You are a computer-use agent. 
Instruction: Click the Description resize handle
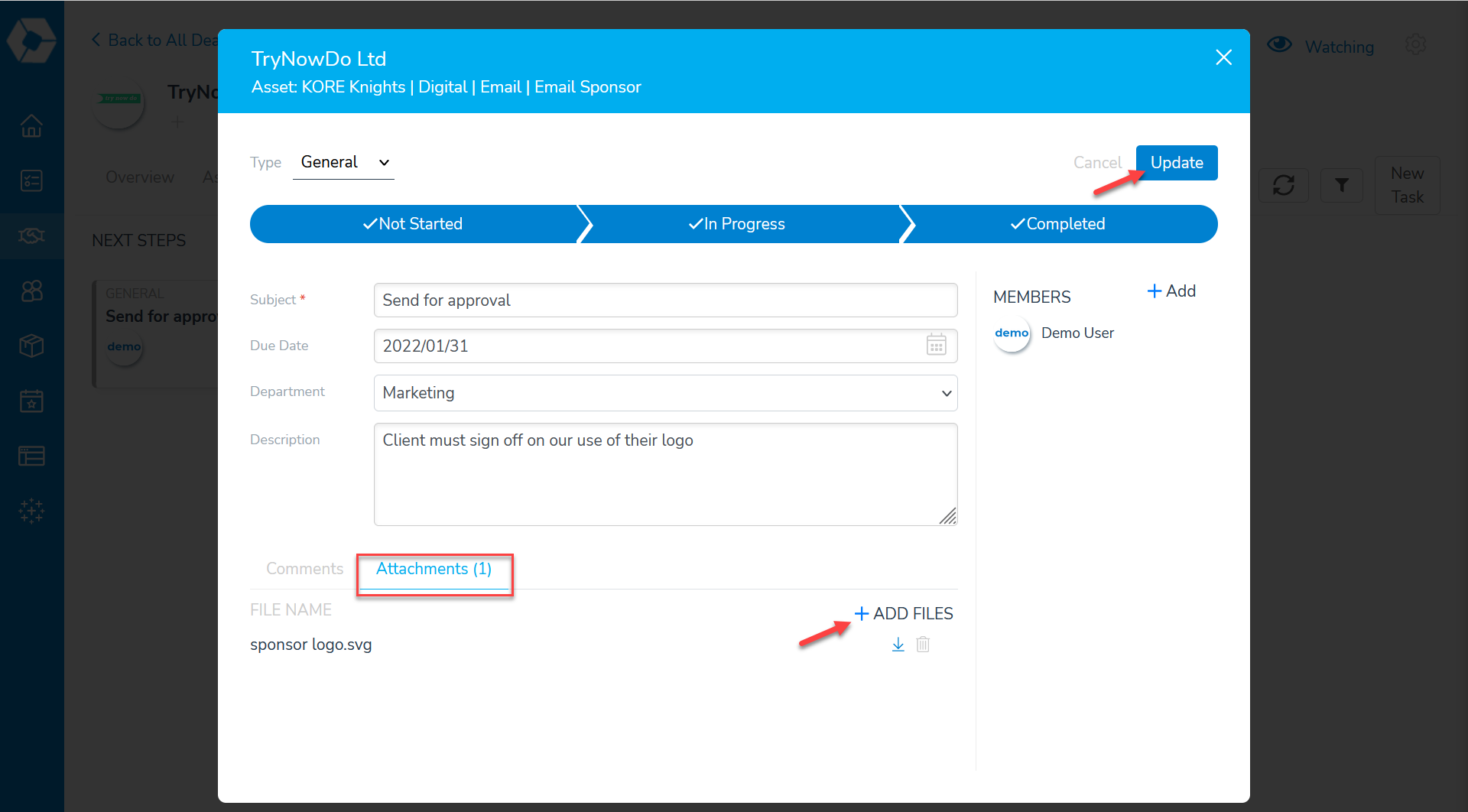(x=948, y=516)
